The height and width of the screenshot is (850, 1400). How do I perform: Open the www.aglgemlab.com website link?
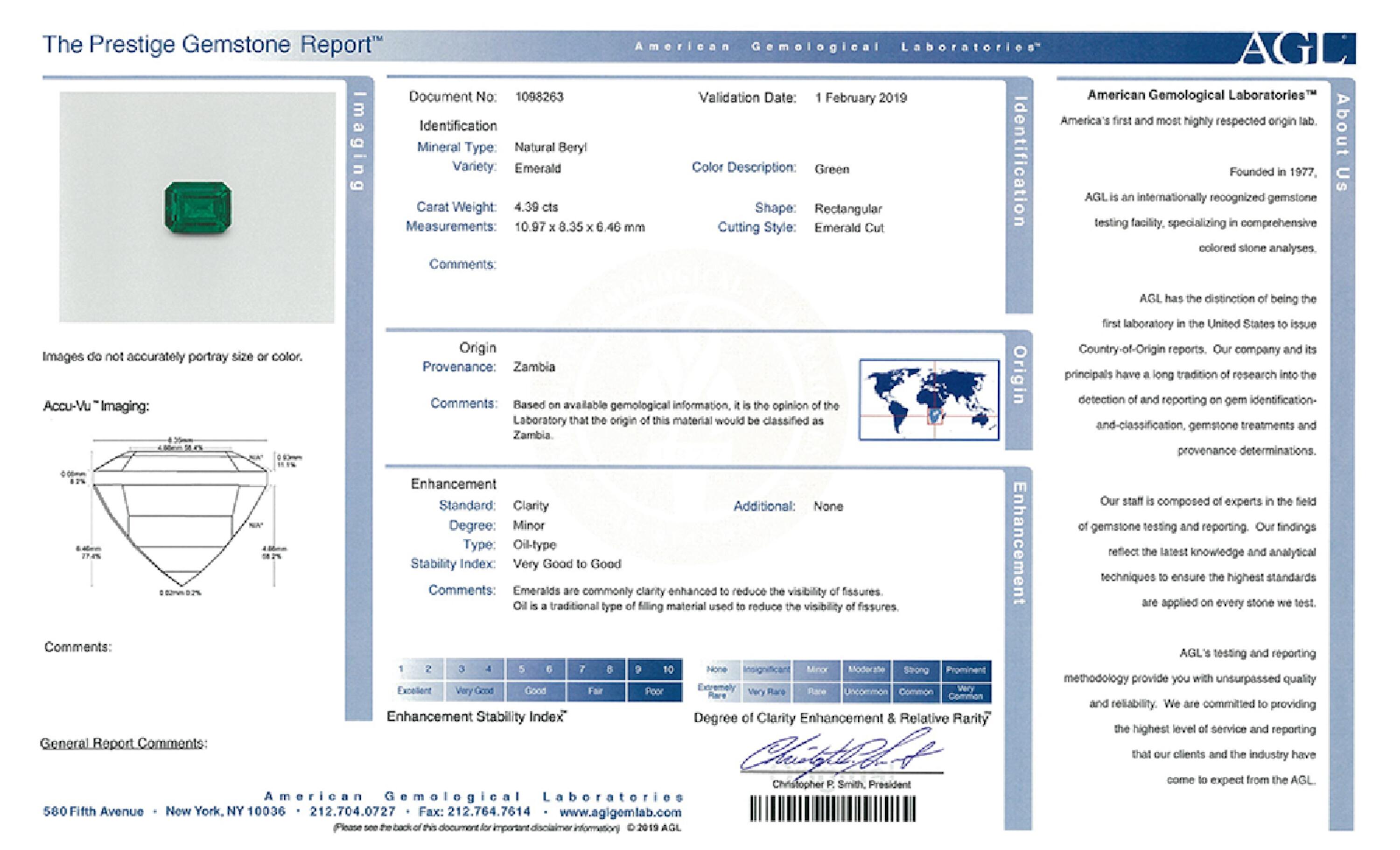point(620,812)
